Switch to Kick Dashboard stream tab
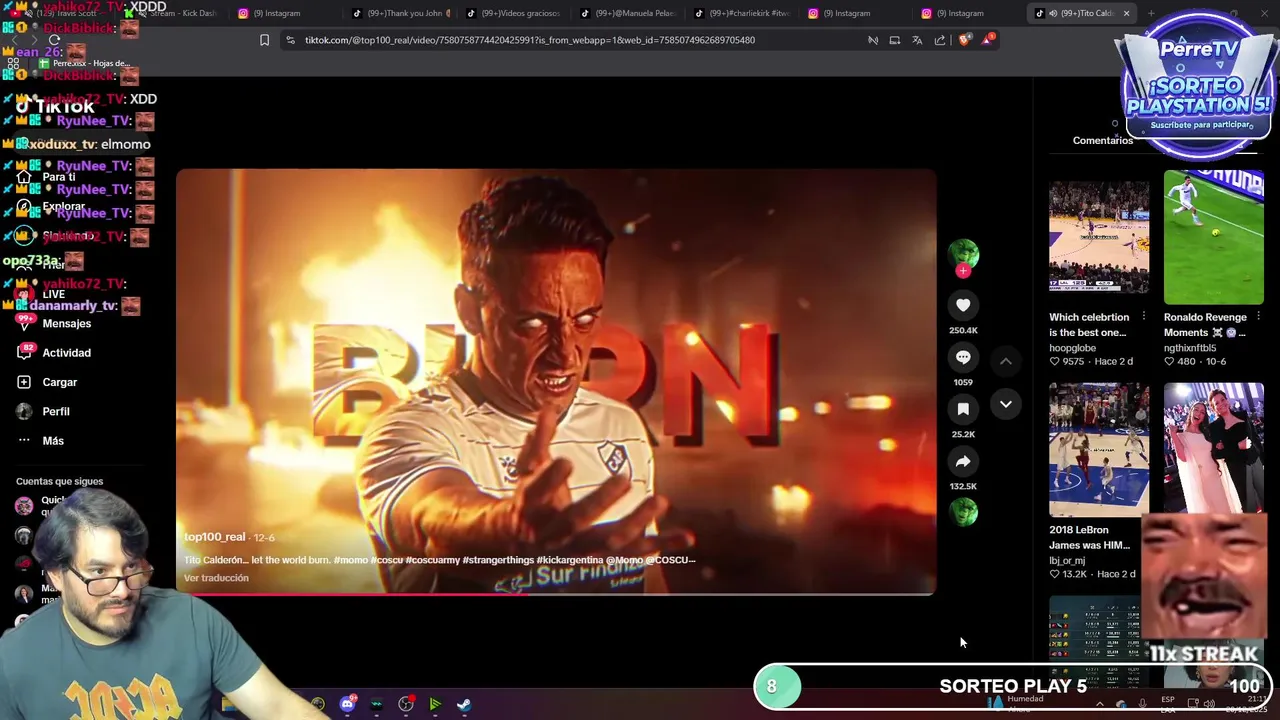The width and height of the screenshot is (1280, 720). click(175, 13)
